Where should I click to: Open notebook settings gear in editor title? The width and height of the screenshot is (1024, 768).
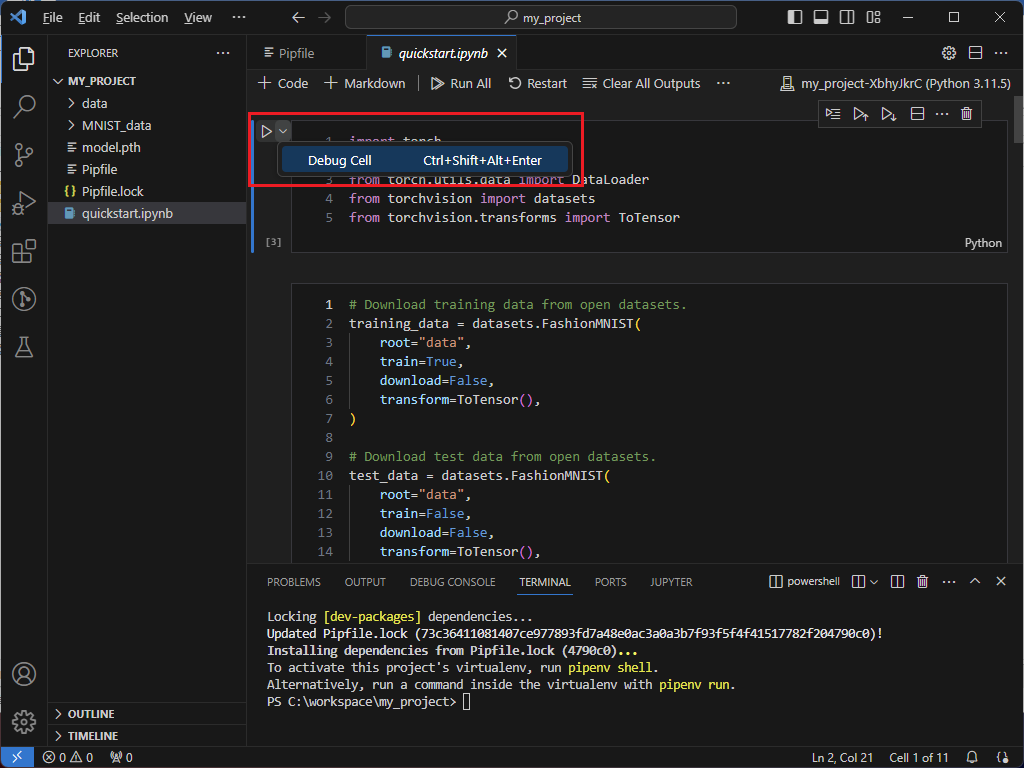[949, 53]
